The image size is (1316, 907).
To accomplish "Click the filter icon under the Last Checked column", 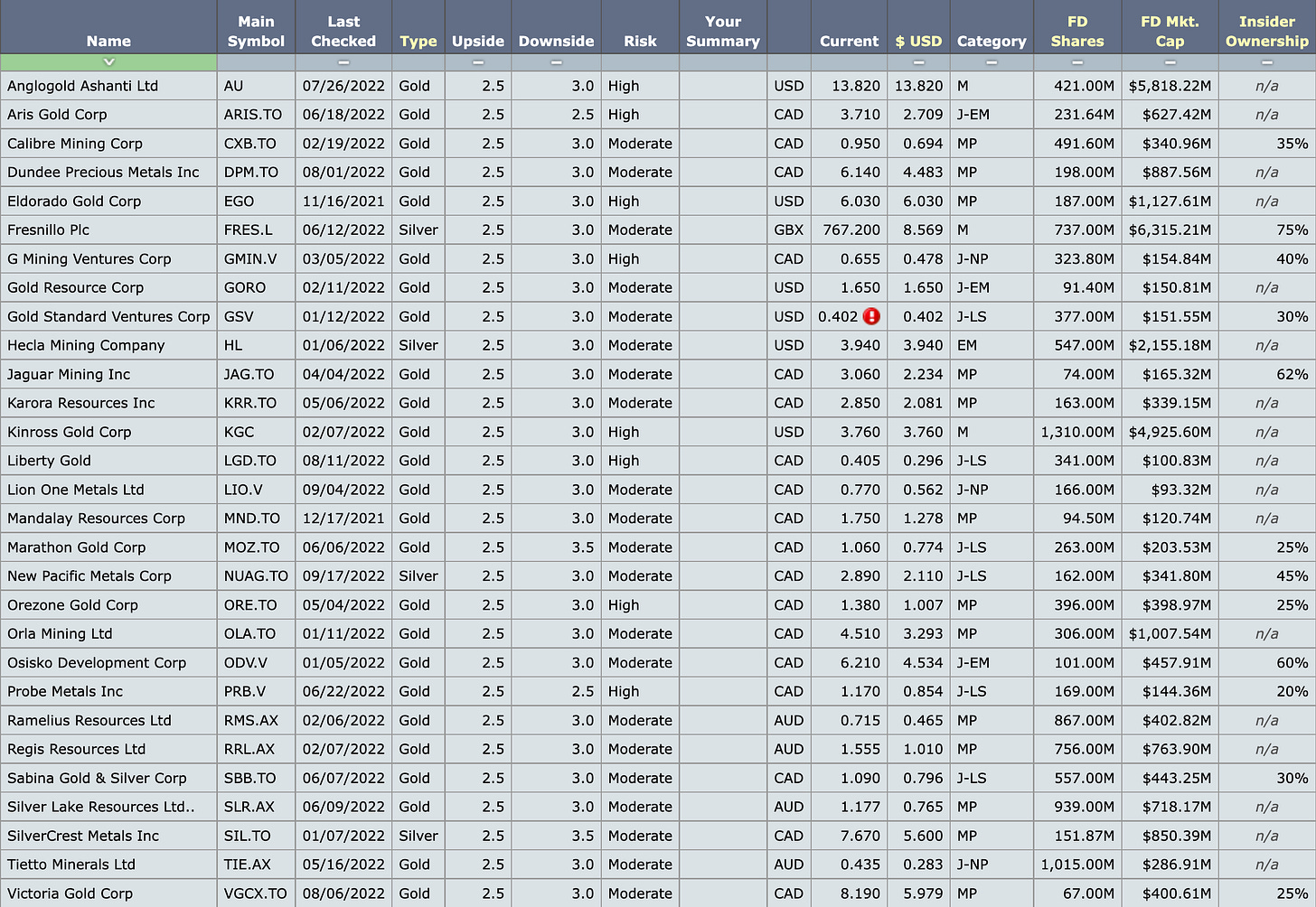I will 343,62.
